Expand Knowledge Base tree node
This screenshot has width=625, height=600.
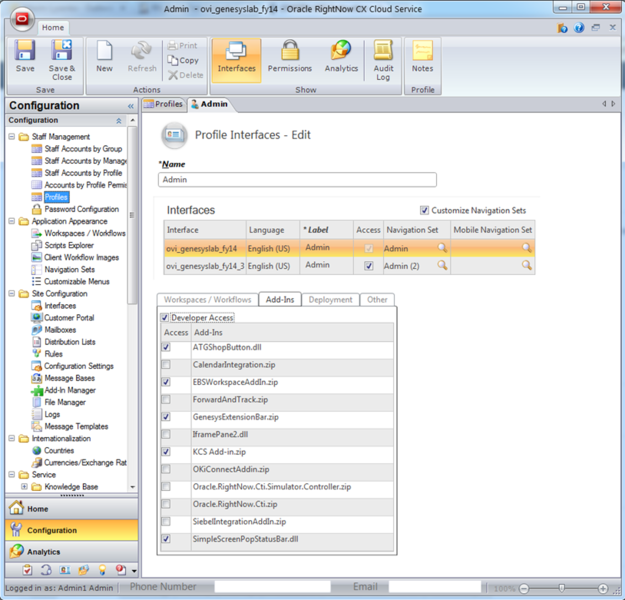[24, 486]
